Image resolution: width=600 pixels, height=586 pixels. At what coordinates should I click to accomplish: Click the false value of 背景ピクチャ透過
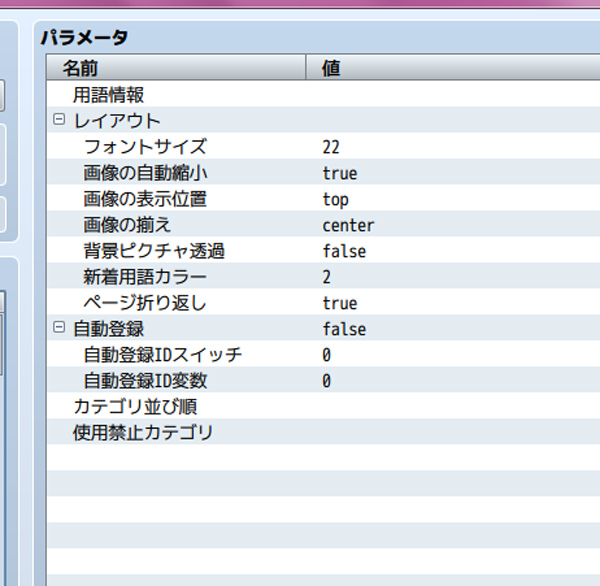coord(344,251)
